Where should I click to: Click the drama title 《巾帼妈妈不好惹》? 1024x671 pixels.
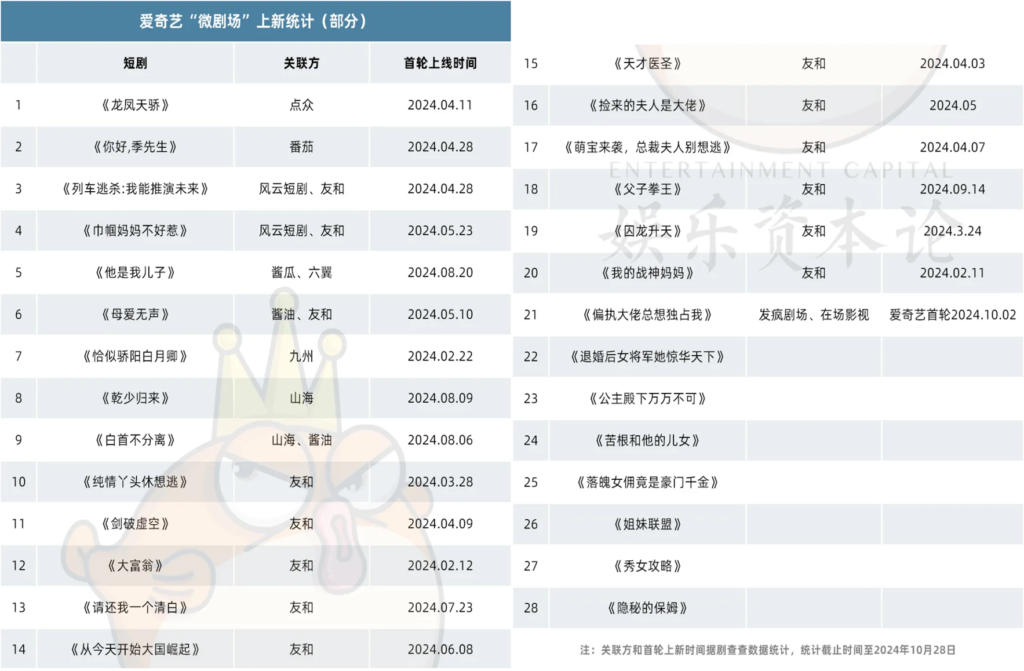click(x=135, y=231)
